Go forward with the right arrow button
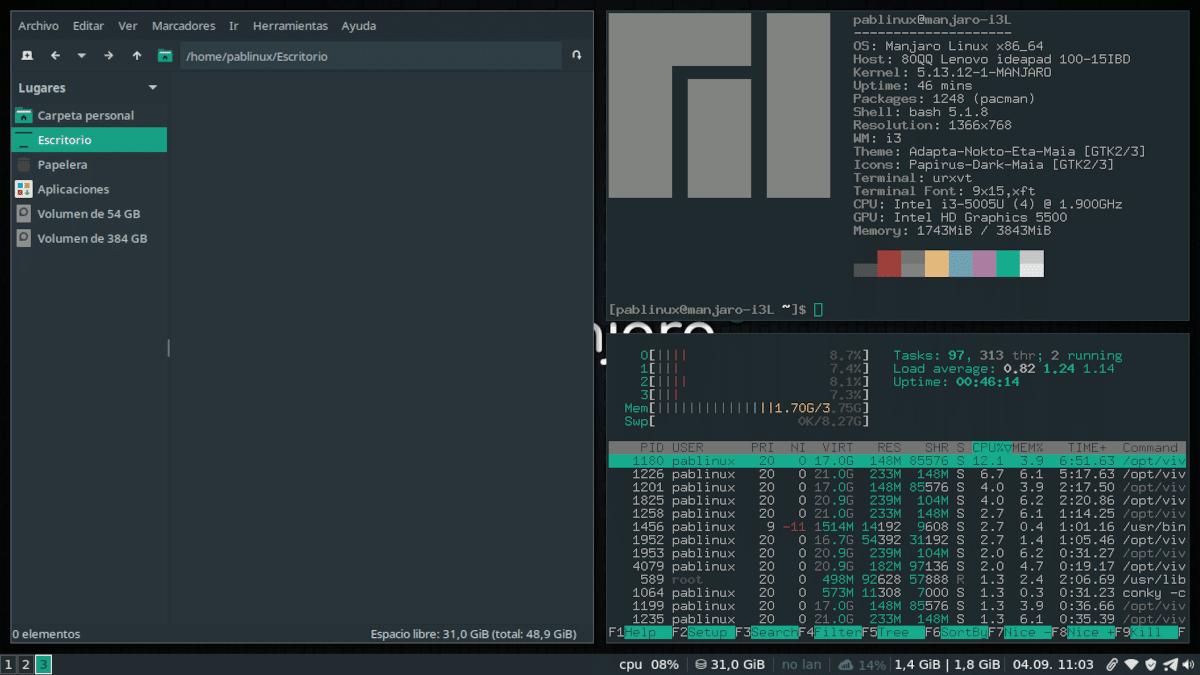 pos(109,56)
